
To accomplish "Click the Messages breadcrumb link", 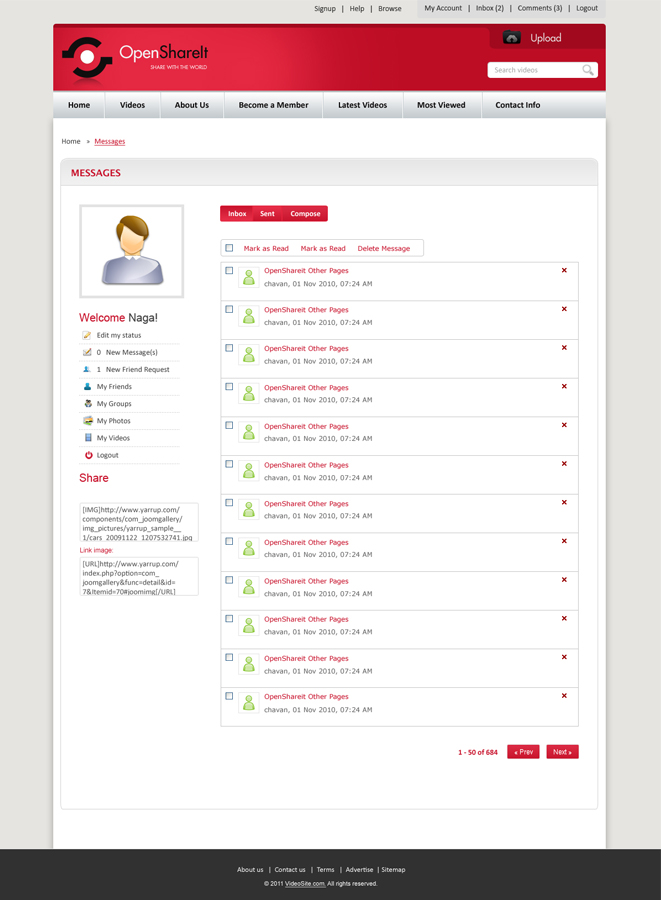I will [x=110, y=141].
